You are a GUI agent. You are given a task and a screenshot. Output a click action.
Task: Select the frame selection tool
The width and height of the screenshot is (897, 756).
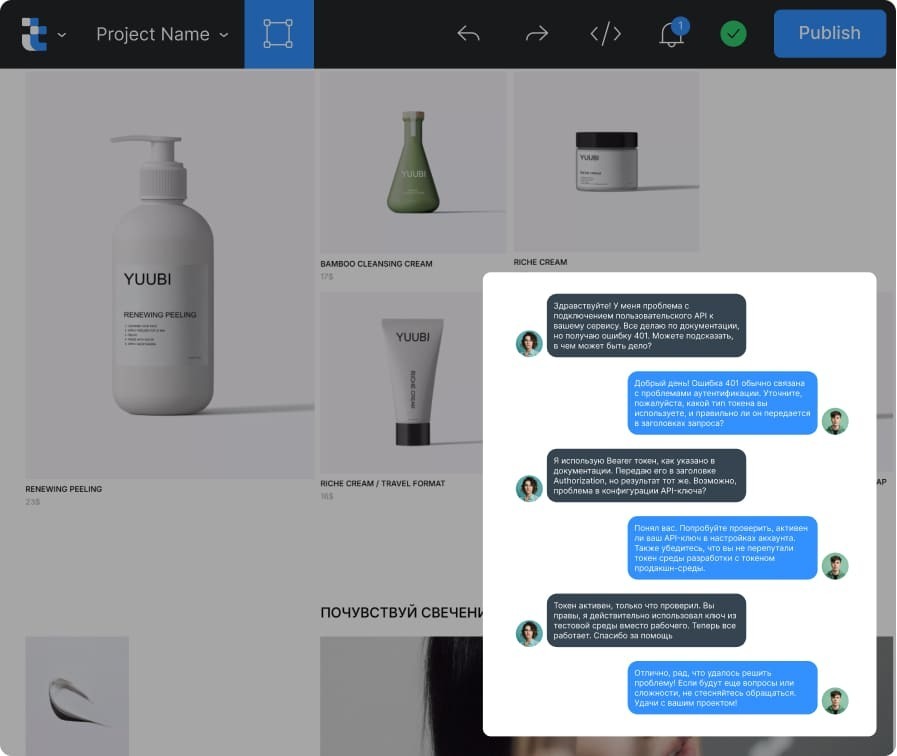point(279,34)
